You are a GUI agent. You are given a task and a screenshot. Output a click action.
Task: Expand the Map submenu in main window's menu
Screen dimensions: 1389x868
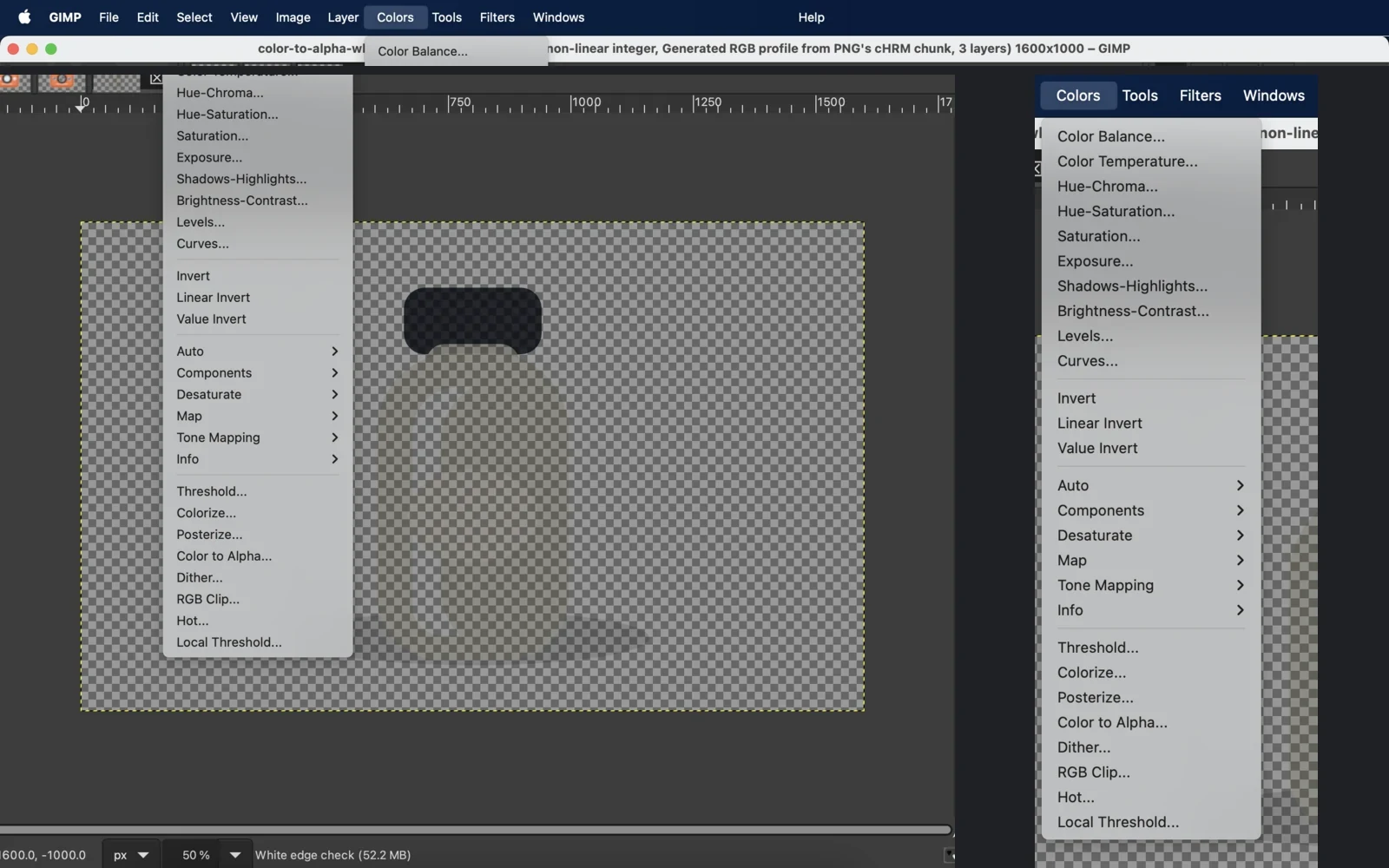[x=258, y=417]
